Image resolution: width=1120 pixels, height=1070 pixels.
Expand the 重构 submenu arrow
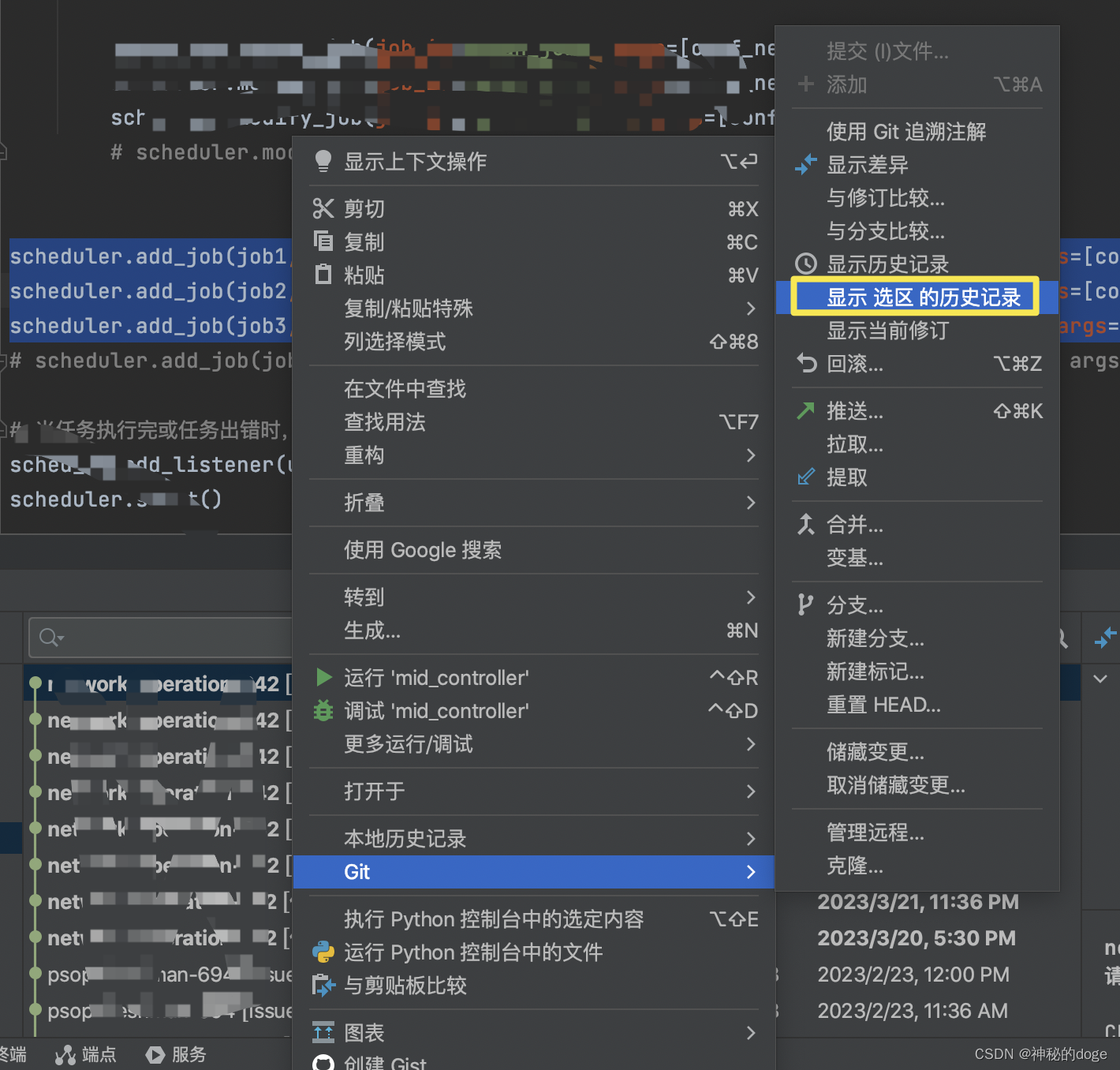coord(749,455)
